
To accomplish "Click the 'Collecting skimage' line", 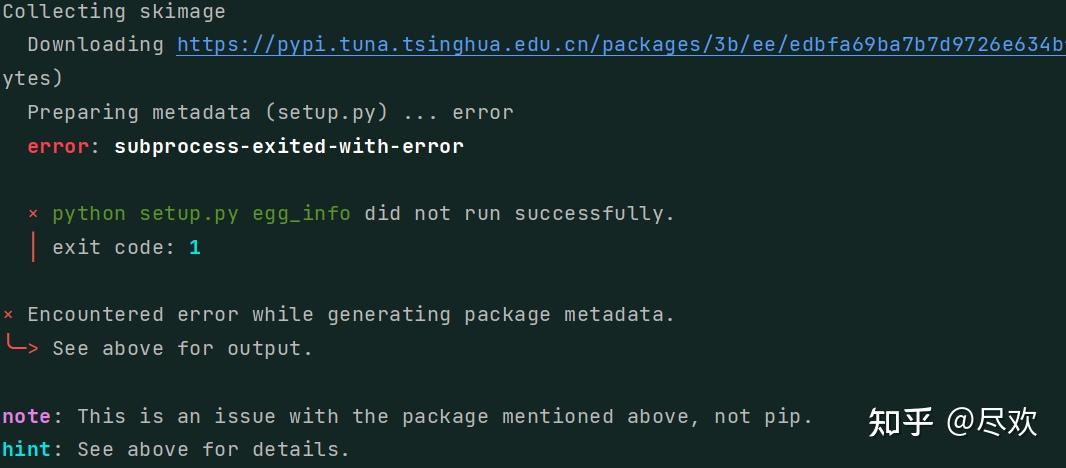I will pos(114,12).
